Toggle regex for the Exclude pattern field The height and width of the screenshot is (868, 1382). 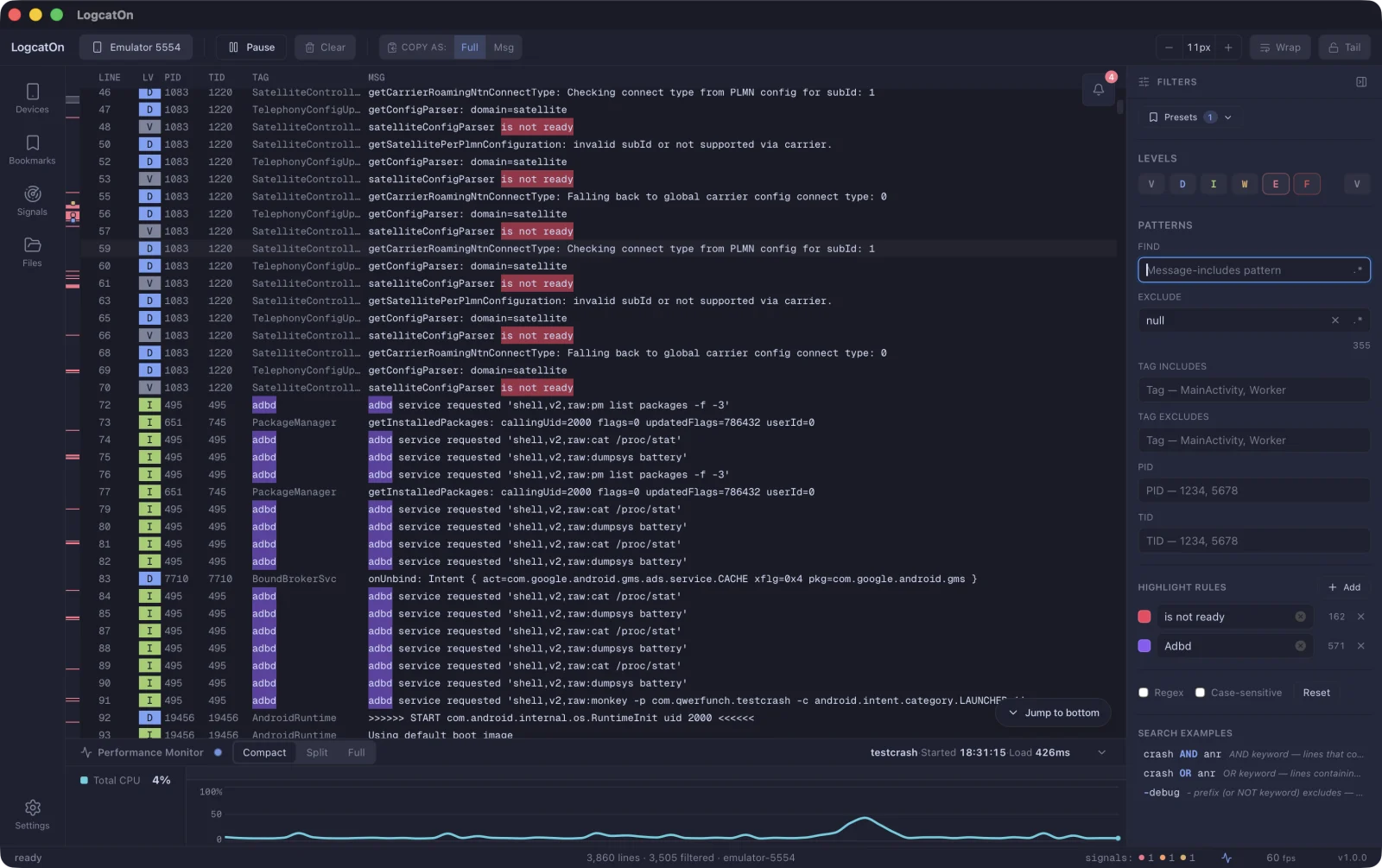[1359, 320]
